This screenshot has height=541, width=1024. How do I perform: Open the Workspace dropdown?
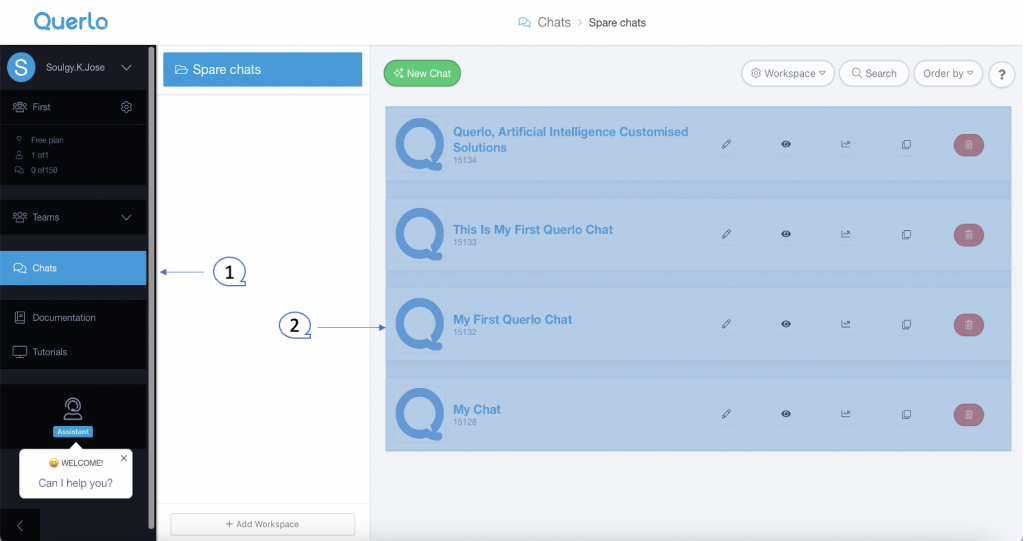tap(788, 73)
